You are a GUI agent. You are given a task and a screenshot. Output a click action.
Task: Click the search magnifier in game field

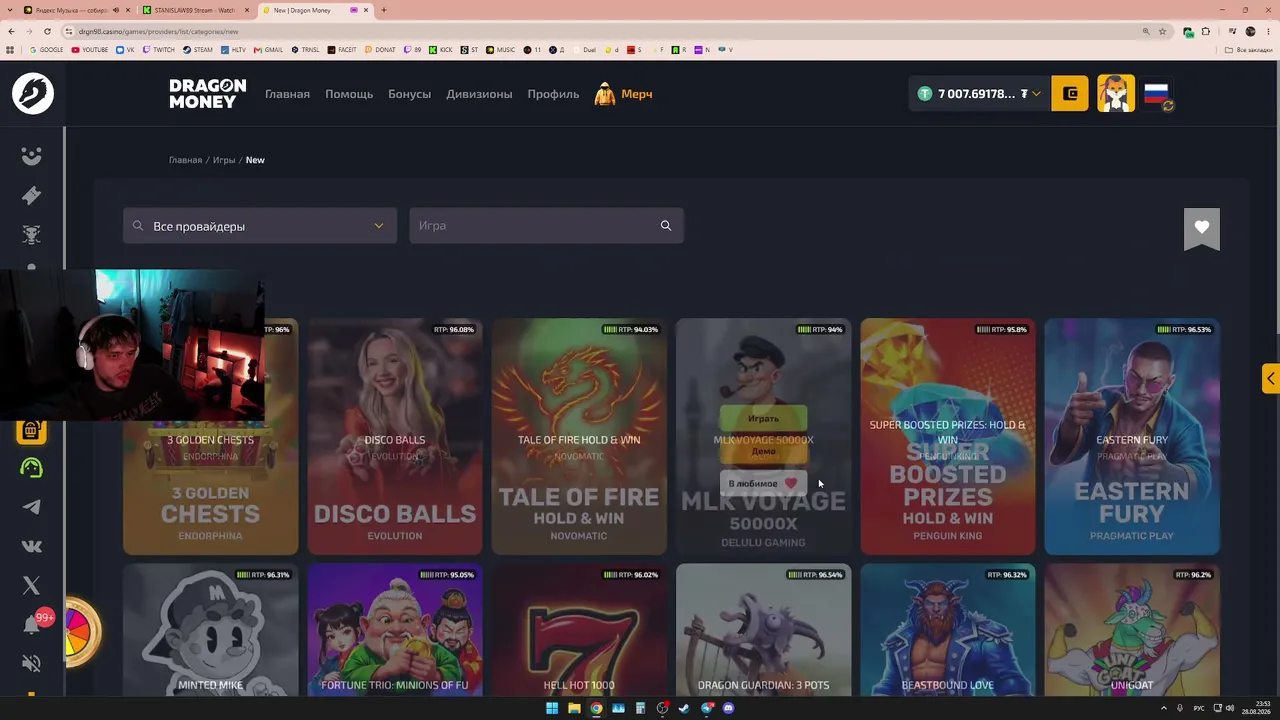click(x=666, y=226)
